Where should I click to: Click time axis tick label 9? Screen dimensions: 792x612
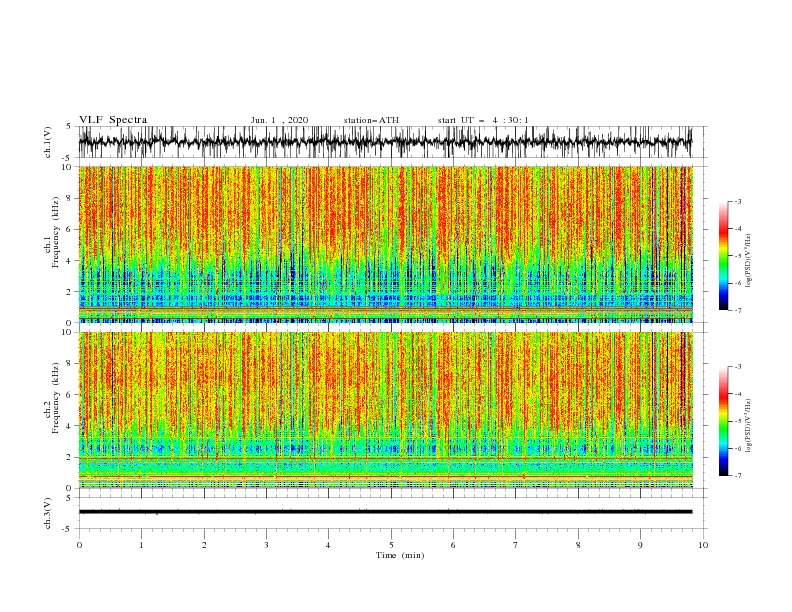[640, 545]
